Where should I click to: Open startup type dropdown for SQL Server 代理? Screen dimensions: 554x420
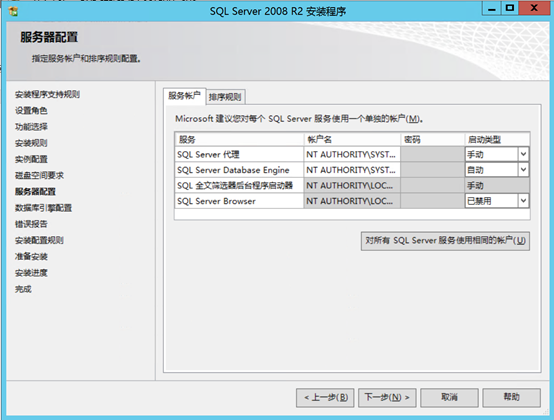523,154
